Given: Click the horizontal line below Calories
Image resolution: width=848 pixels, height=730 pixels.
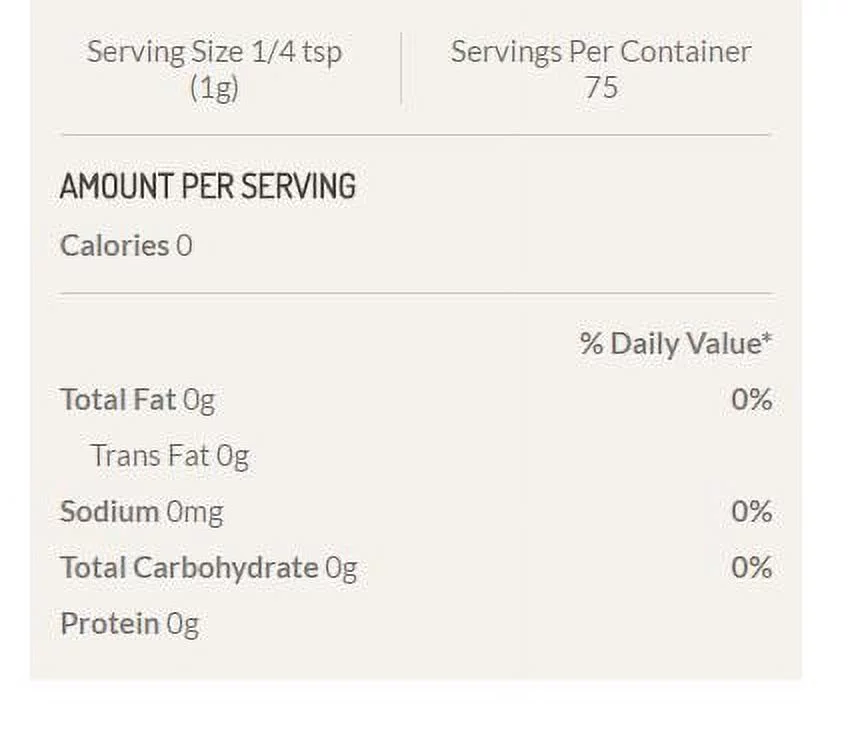Looking at the screenshot, I should tap(415, 293).
